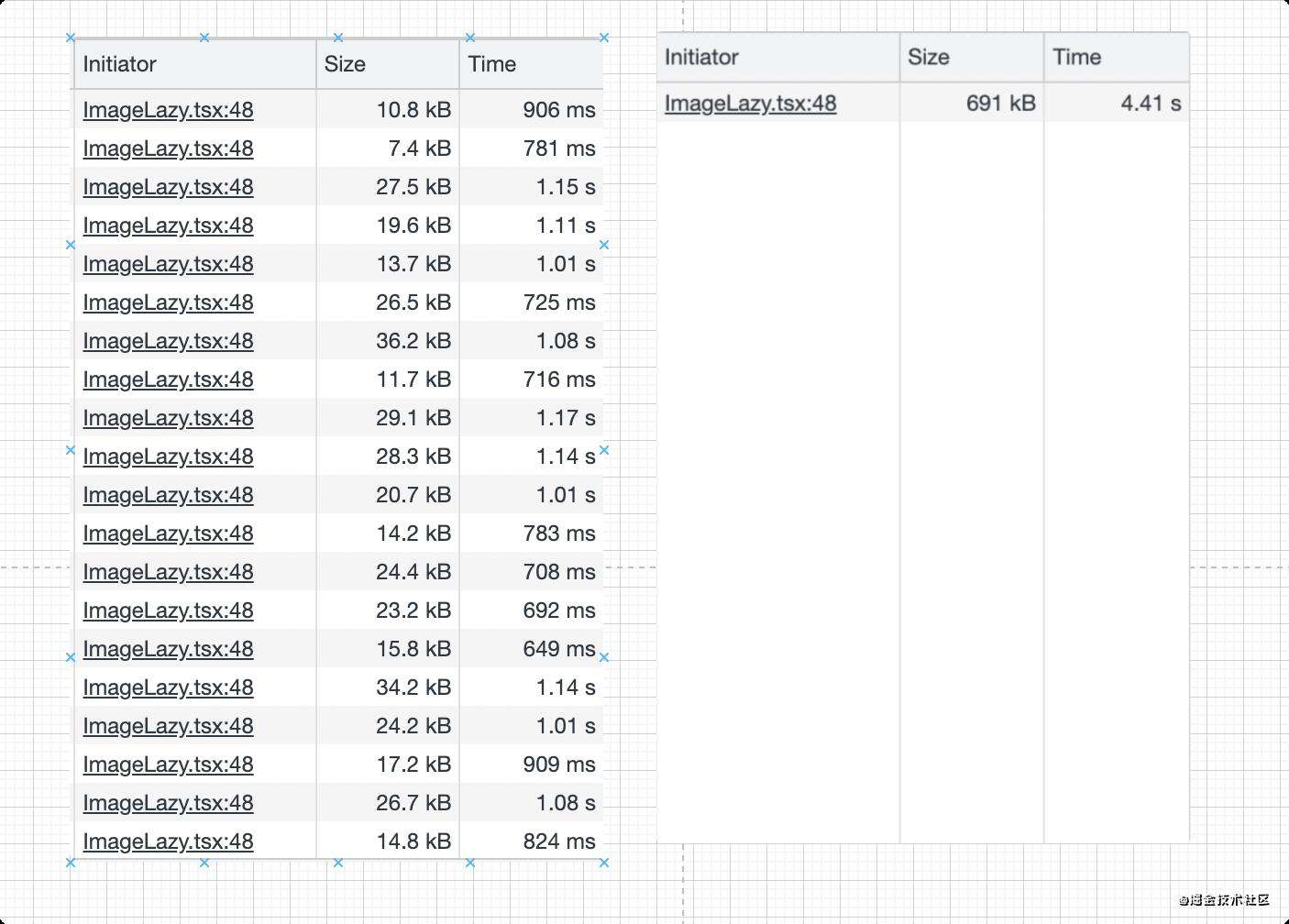The width and height of the screenshot is (1289, 924).
Task: Select the 36.2 kB size cell
Action: point(388,341)
